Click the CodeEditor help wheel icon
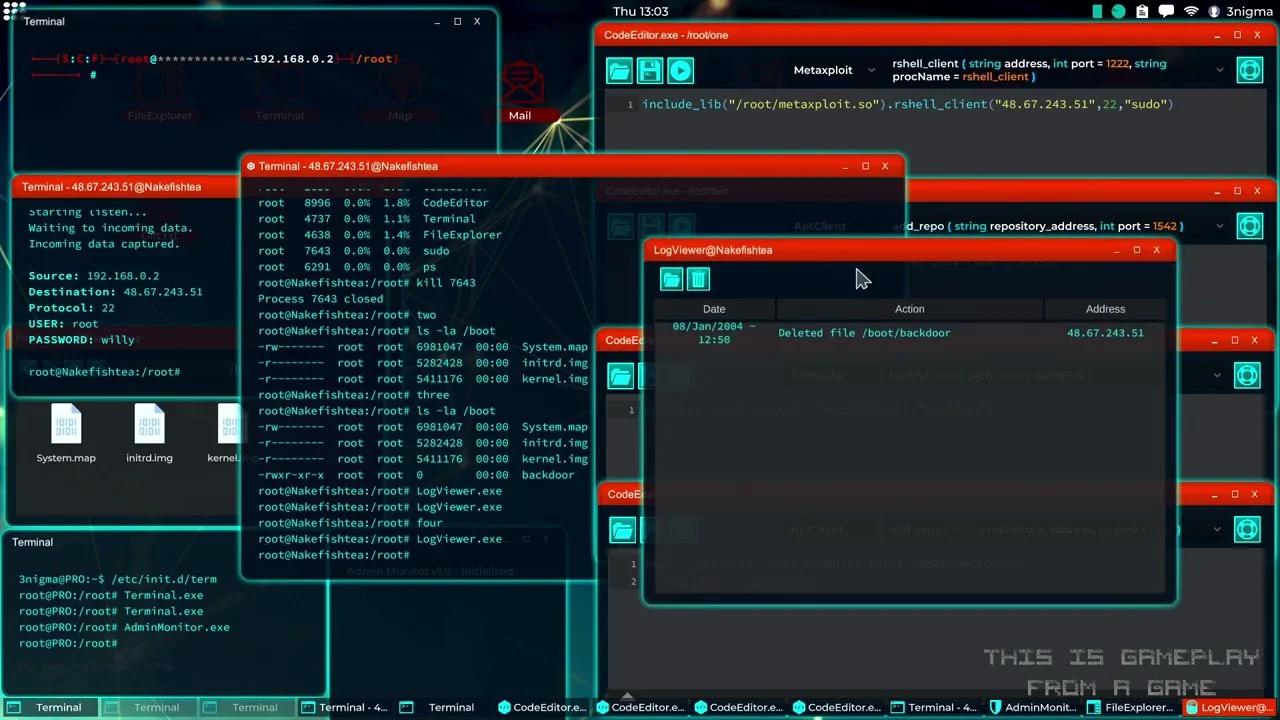The image size is (1280, 720). tap(1249, 70)
